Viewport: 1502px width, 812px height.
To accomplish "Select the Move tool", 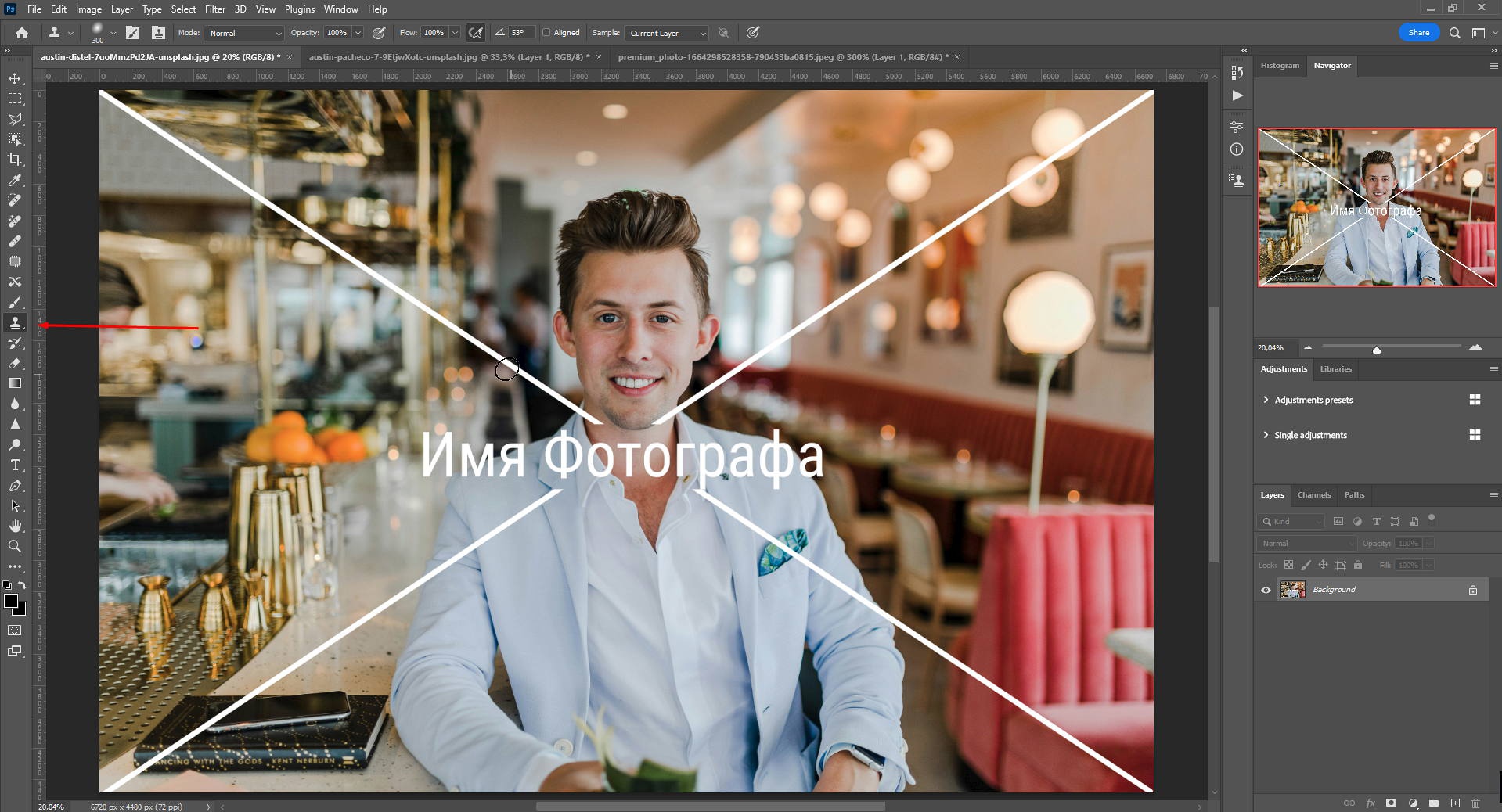I will click(14, 78).
